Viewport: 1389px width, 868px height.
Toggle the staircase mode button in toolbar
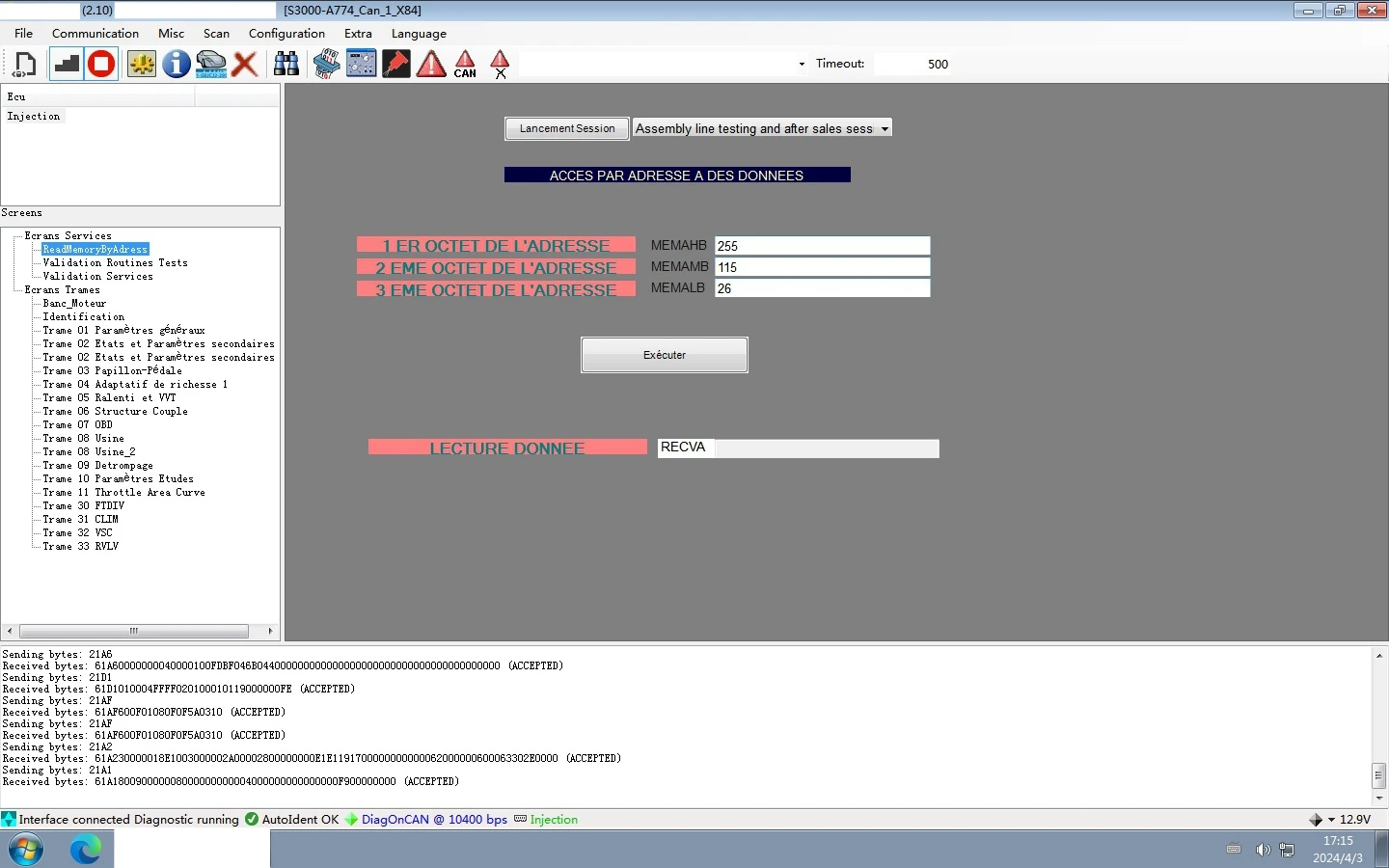click(66, 65)
